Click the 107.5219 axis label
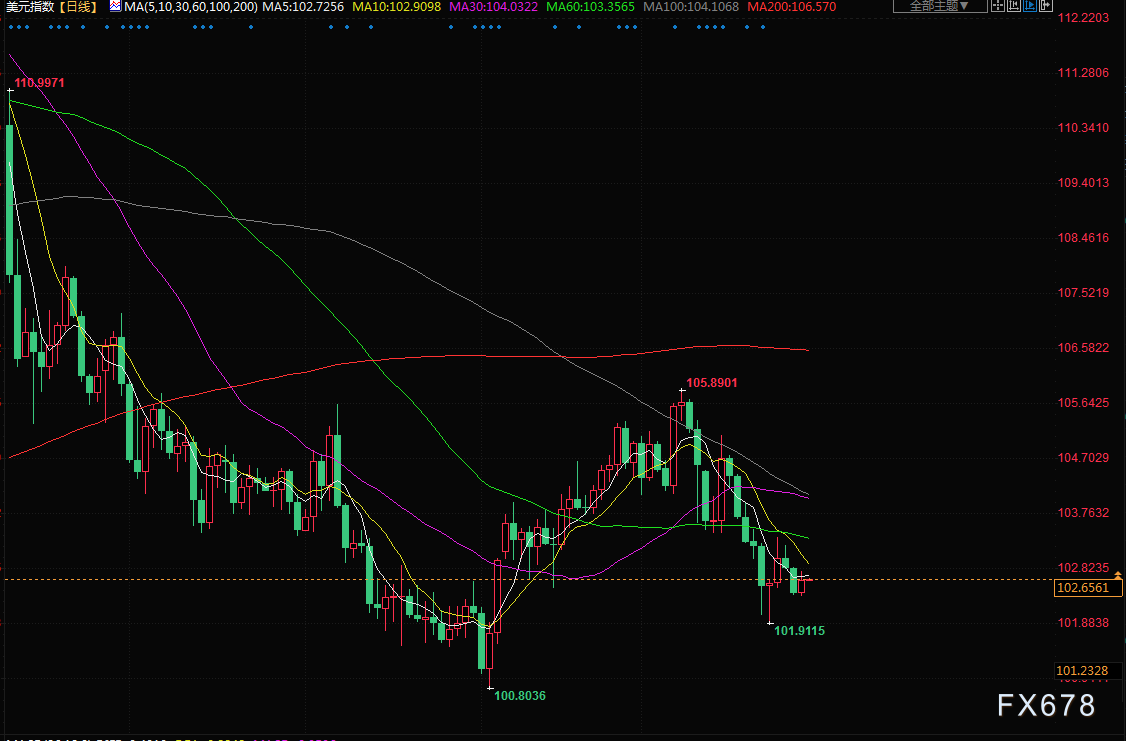 (1083, 292)
